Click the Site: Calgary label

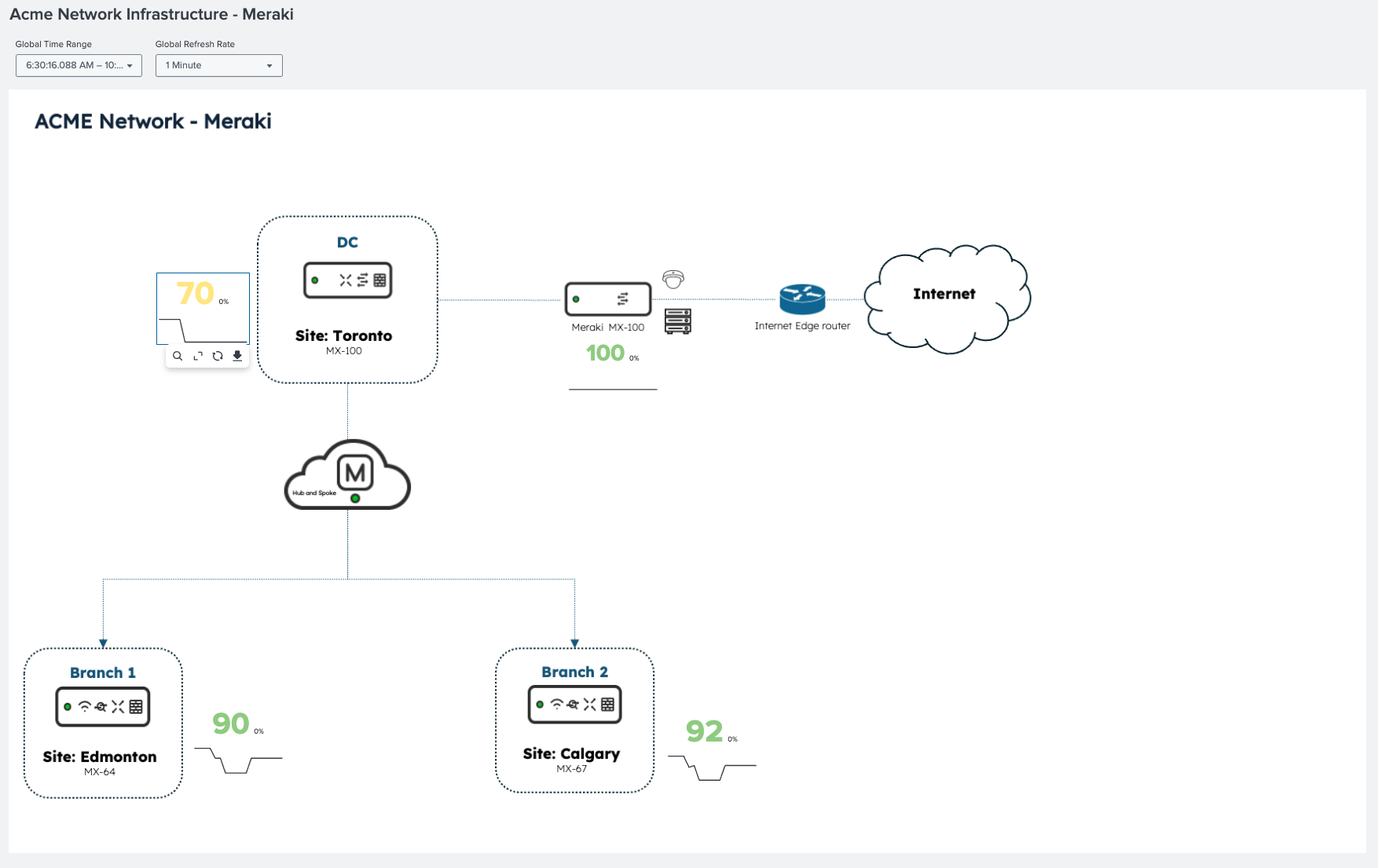571,754
